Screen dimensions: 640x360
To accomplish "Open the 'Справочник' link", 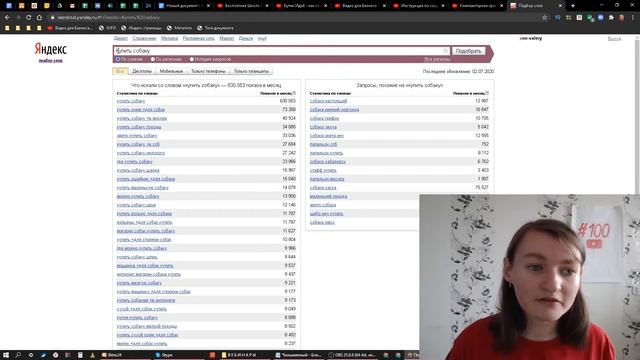I will [144, 38].
